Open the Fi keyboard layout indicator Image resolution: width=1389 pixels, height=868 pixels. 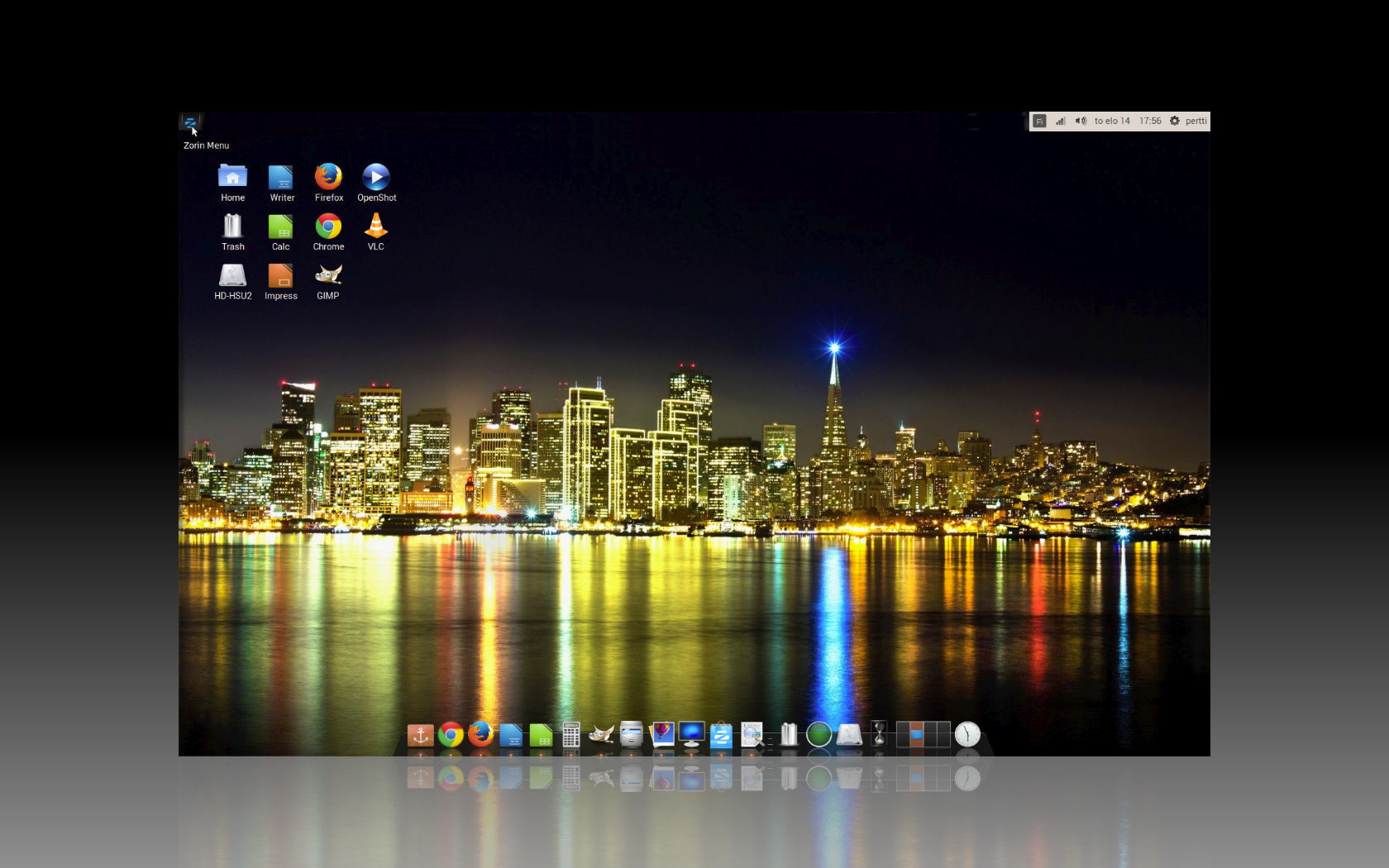[x=1039, y=122]
